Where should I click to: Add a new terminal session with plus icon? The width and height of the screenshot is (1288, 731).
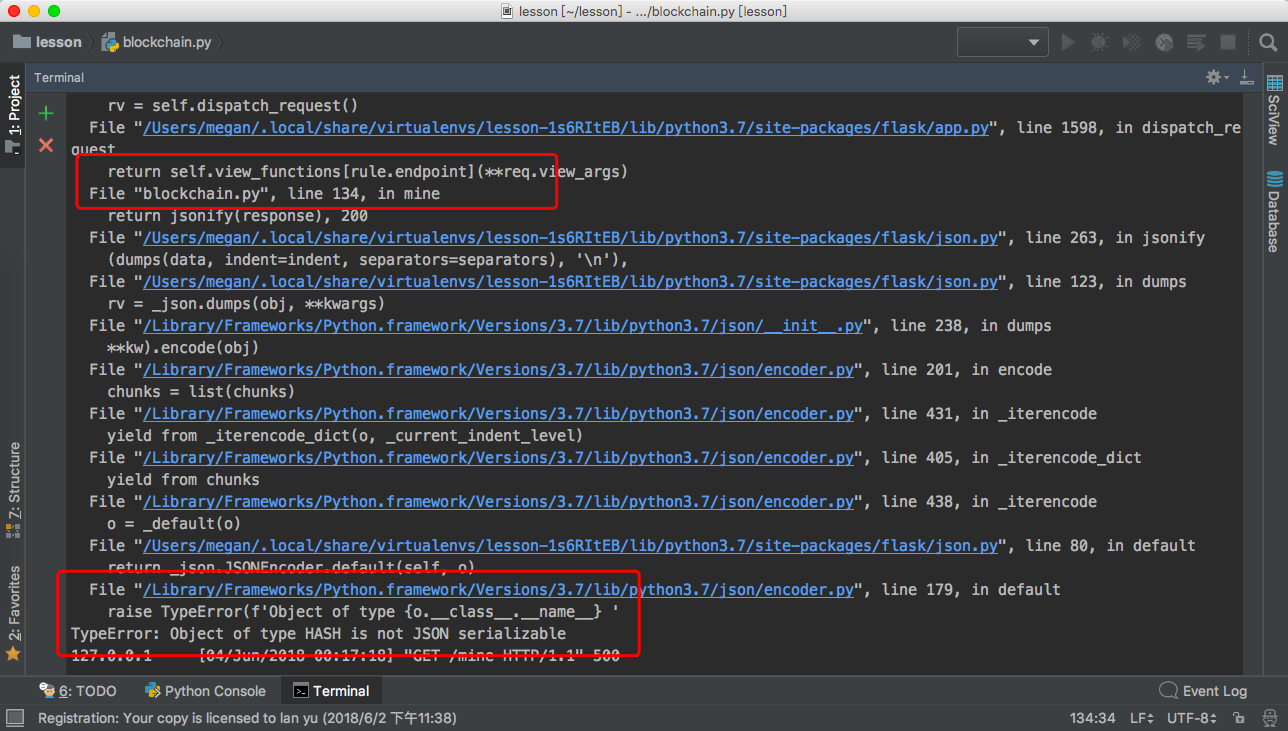coord(46,113)
